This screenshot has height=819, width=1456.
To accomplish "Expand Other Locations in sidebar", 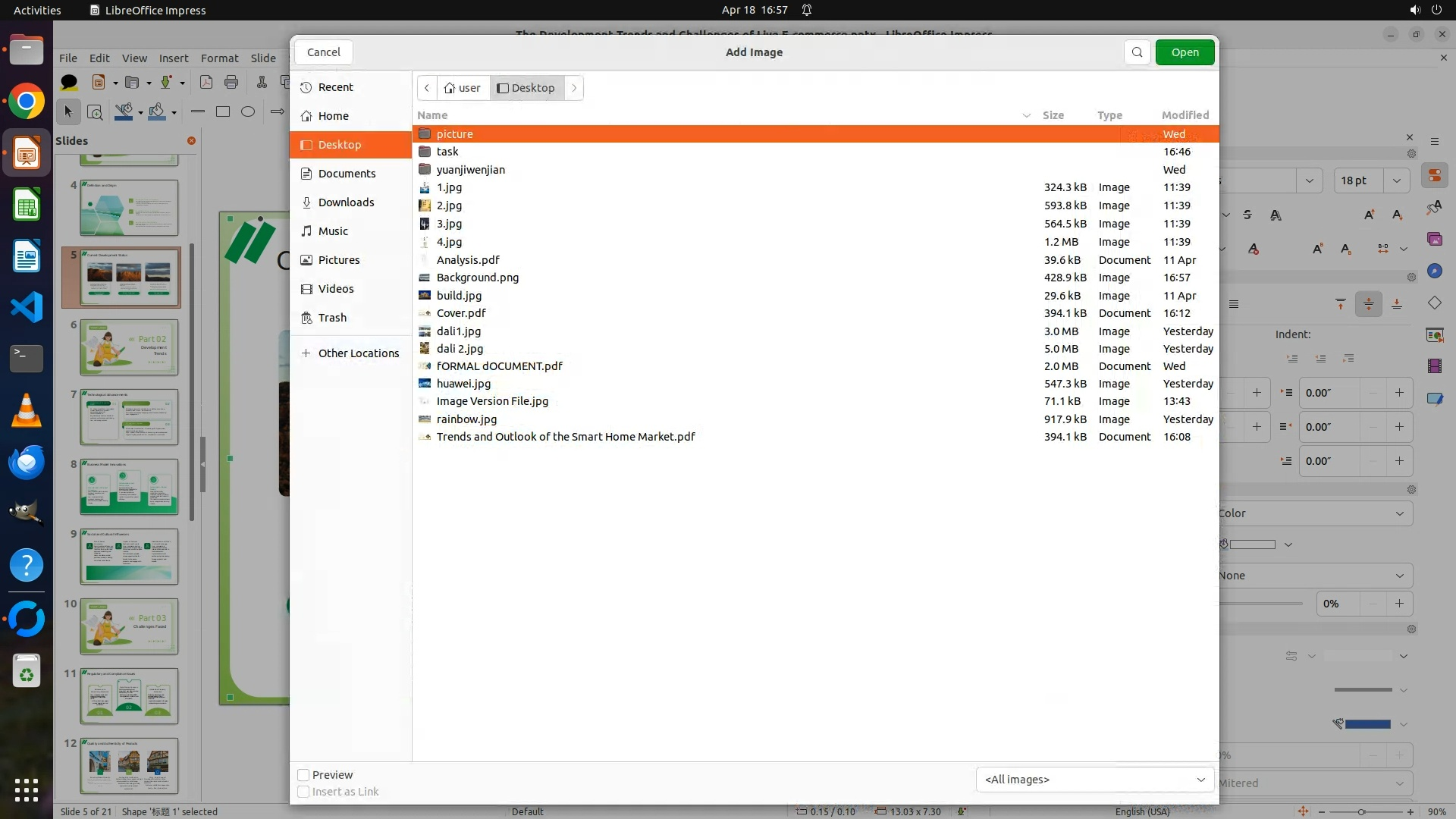I will (x=358, y=353).
